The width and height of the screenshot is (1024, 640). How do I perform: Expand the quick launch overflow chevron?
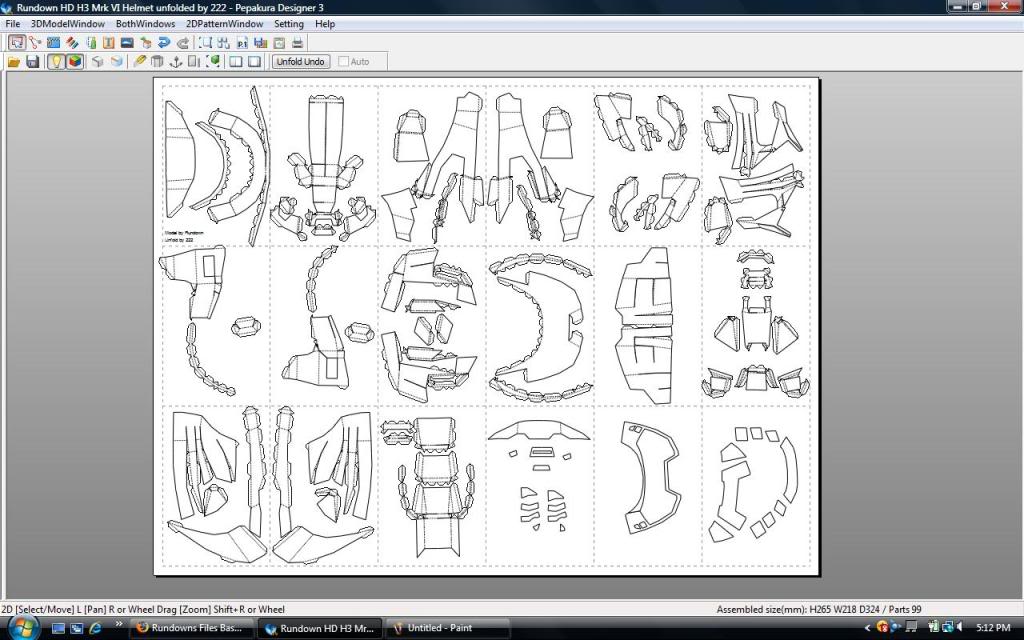tap(119, 626)
